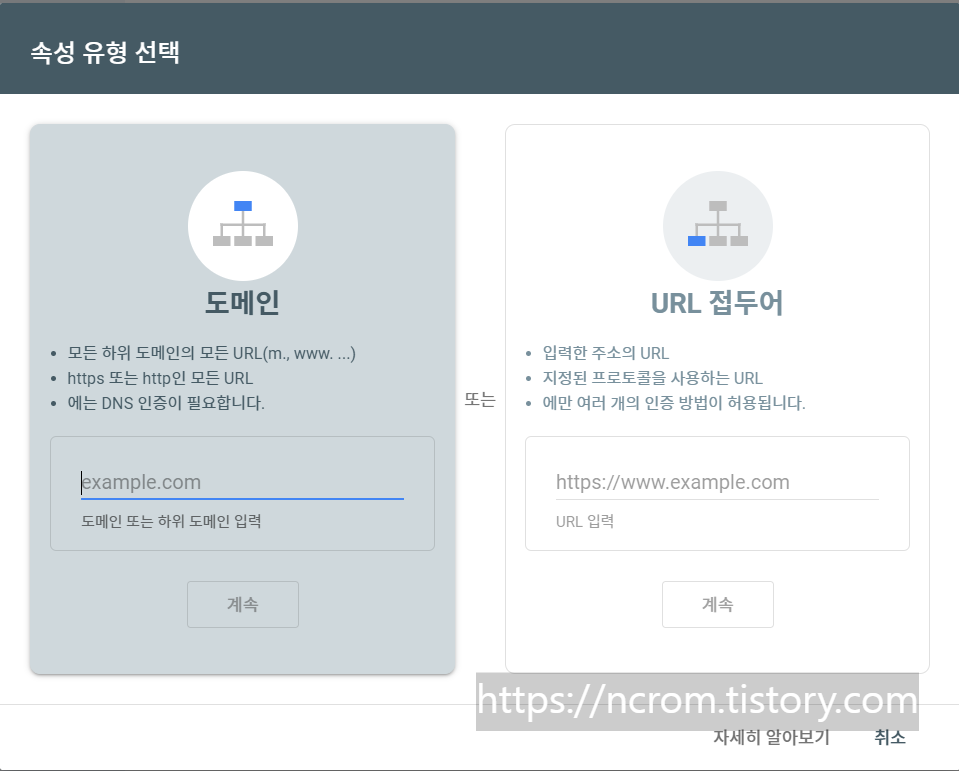959x771 pixels.
Task: Click the 속성 유형 선택 dialog title
Action: click(105, 52)
